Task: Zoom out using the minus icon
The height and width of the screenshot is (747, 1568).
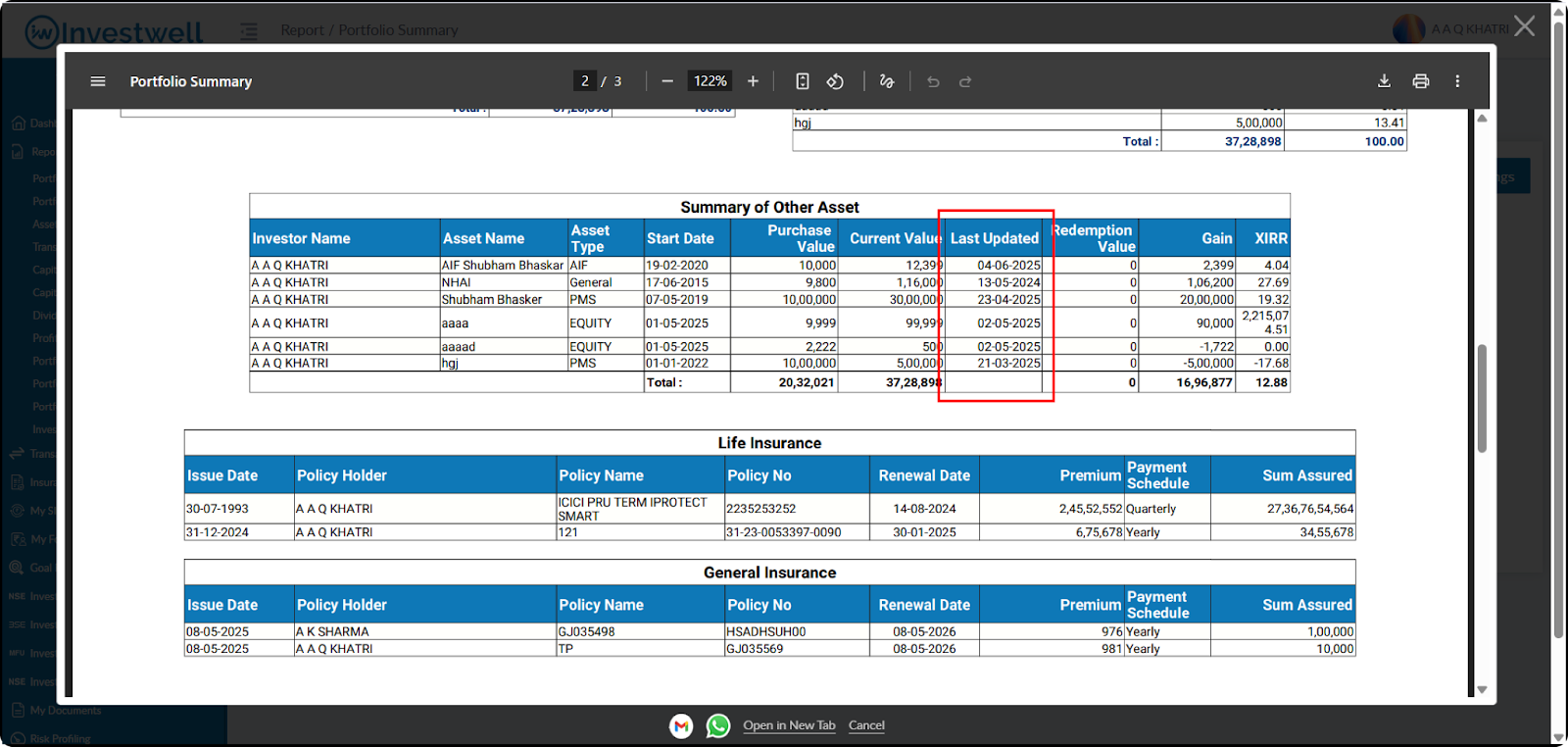Action: [667, 81]
